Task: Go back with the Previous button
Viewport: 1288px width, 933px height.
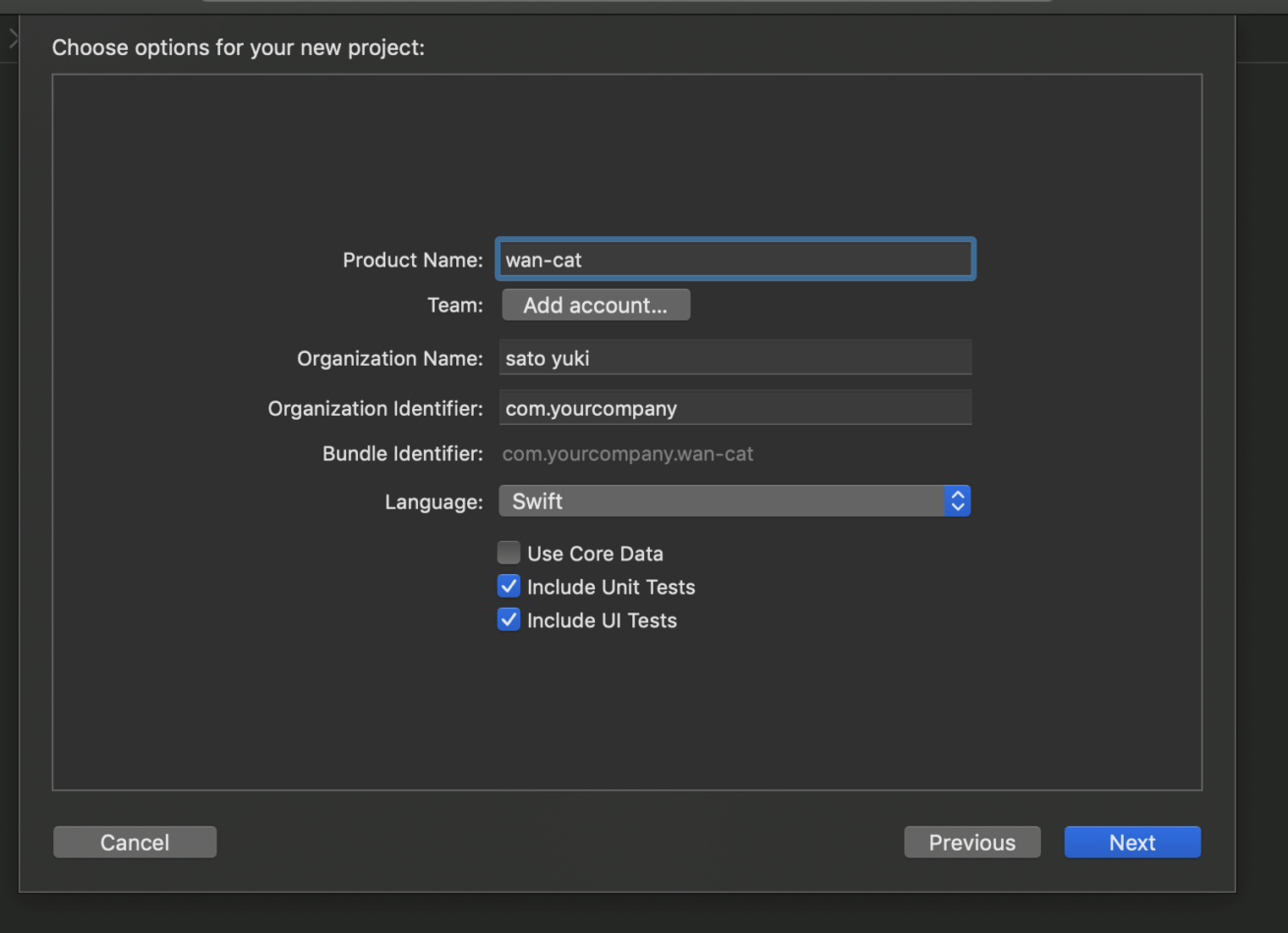Action: pyautogui.click(x=971, y=843)
